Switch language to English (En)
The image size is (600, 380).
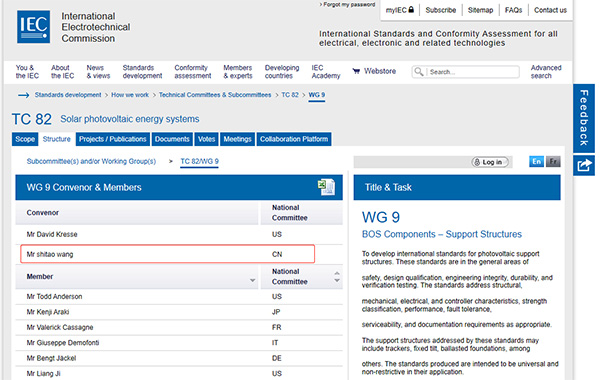tap(536, 161)
